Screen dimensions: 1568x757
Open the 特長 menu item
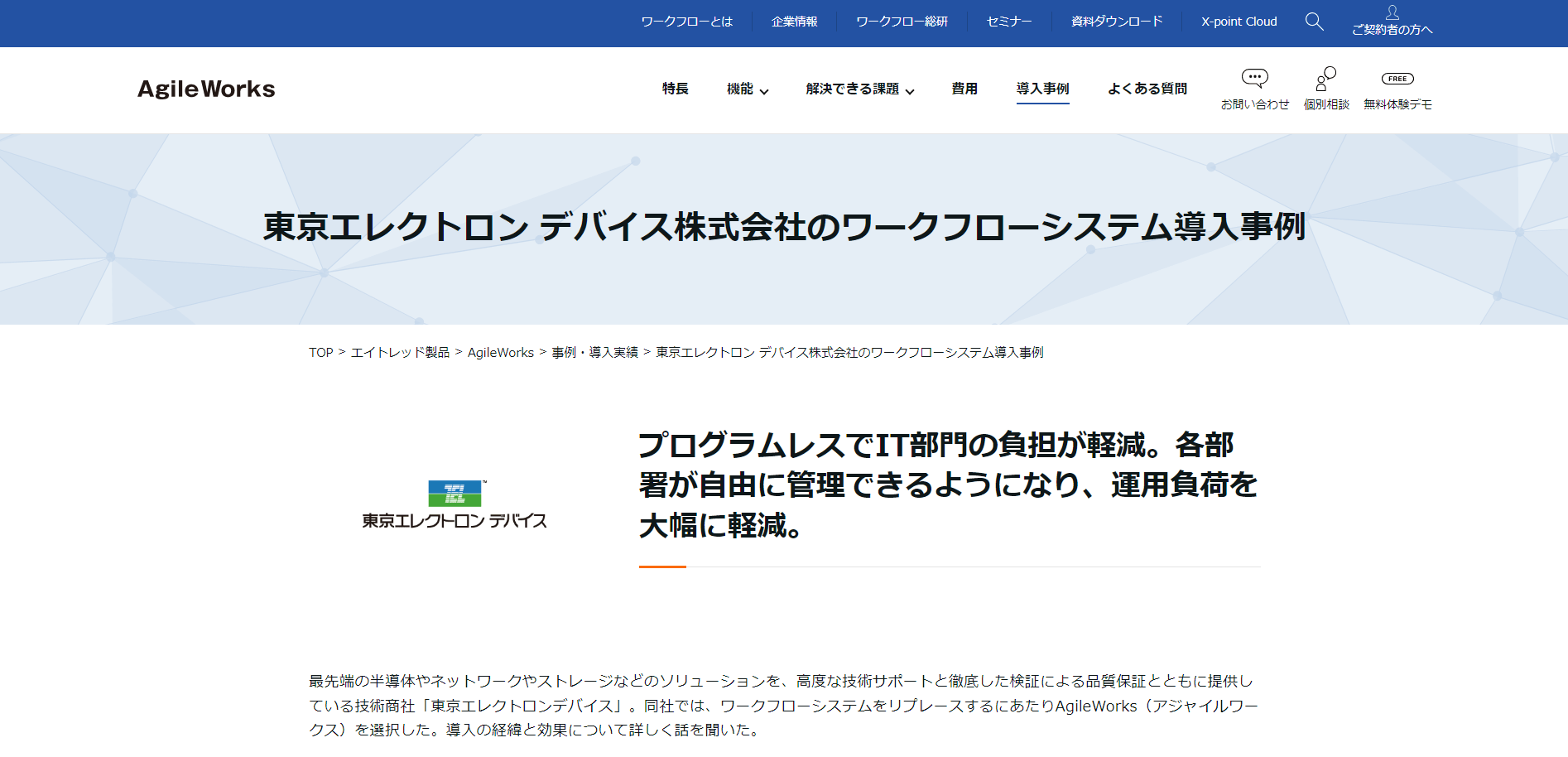coord(675,89)
